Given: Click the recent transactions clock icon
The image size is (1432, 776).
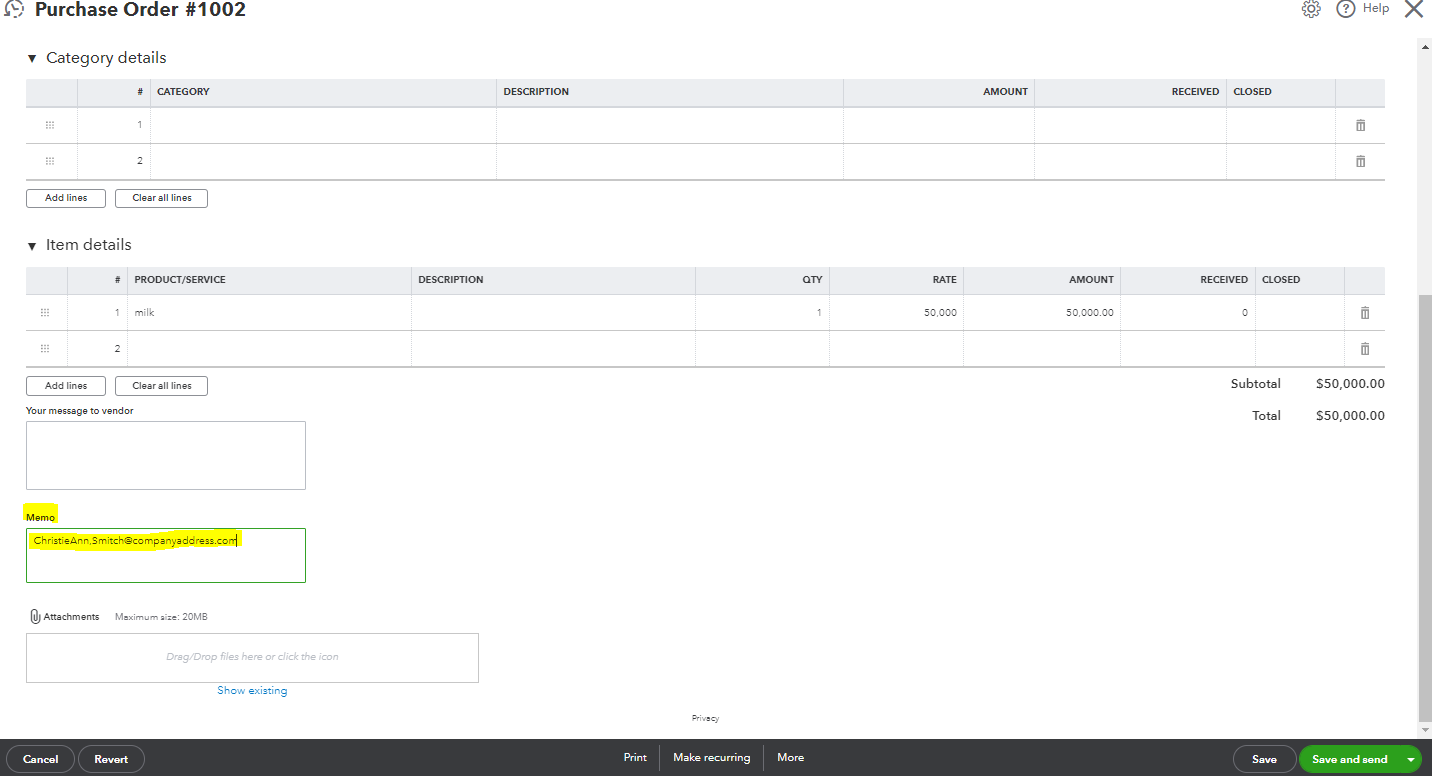Looking at the screenshot, I should tap(14, 9).
